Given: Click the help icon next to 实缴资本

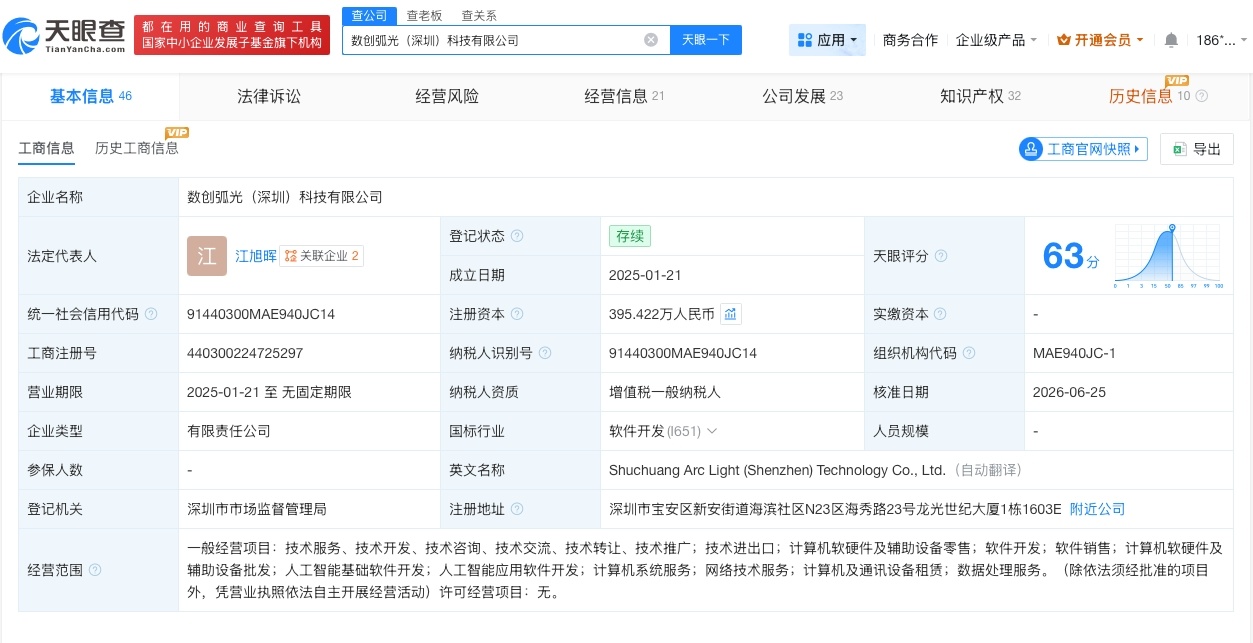Looking at the screenshot, I should [940, 314].
